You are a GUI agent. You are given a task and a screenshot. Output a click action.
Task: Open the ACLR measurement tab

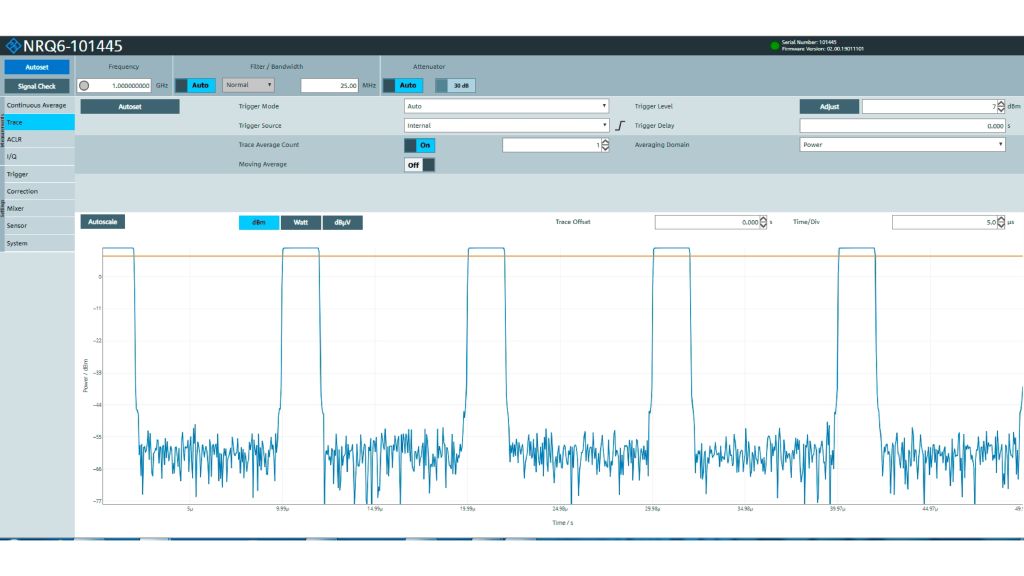click(37, 139)
